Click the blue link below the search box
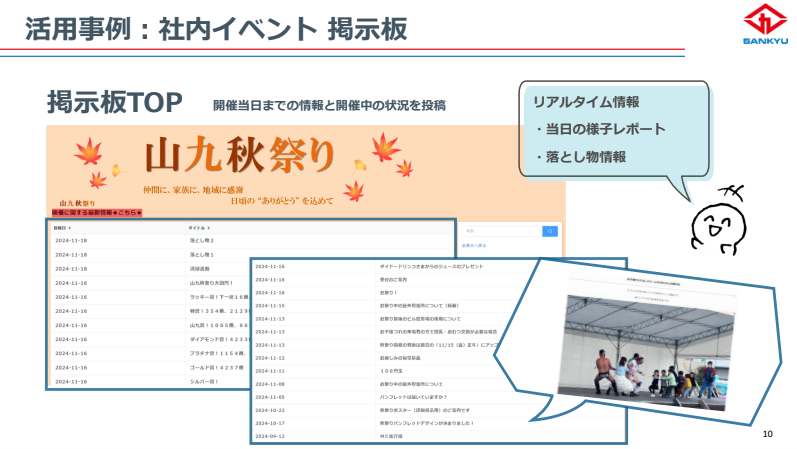Image resolution: width=797 pixels, height=449 pixels. click(x=474, y=246)
